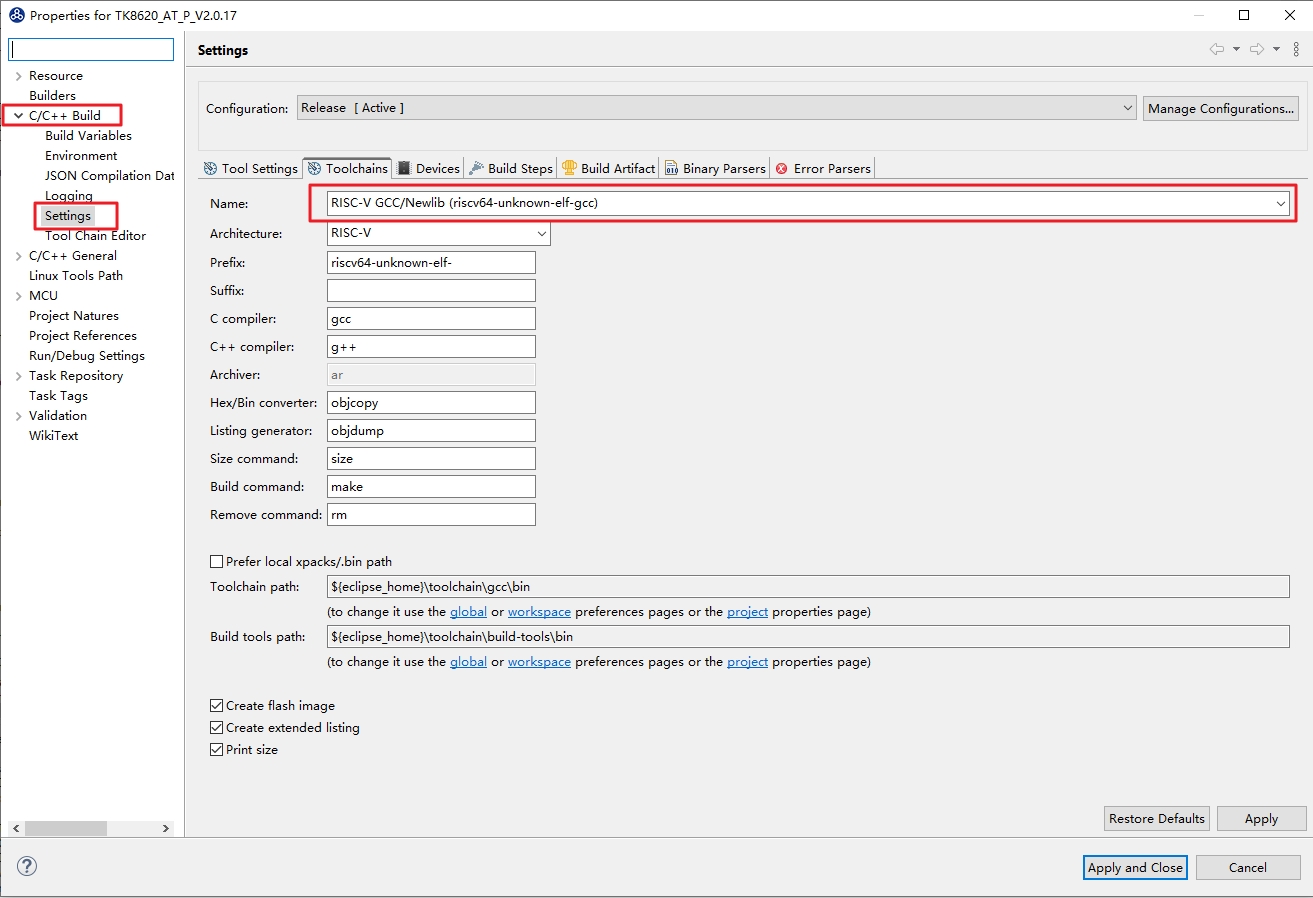Click the back navigation arrow icon
The height and width of the screenshot is (898, 1313).
[x=1217, y=49]
